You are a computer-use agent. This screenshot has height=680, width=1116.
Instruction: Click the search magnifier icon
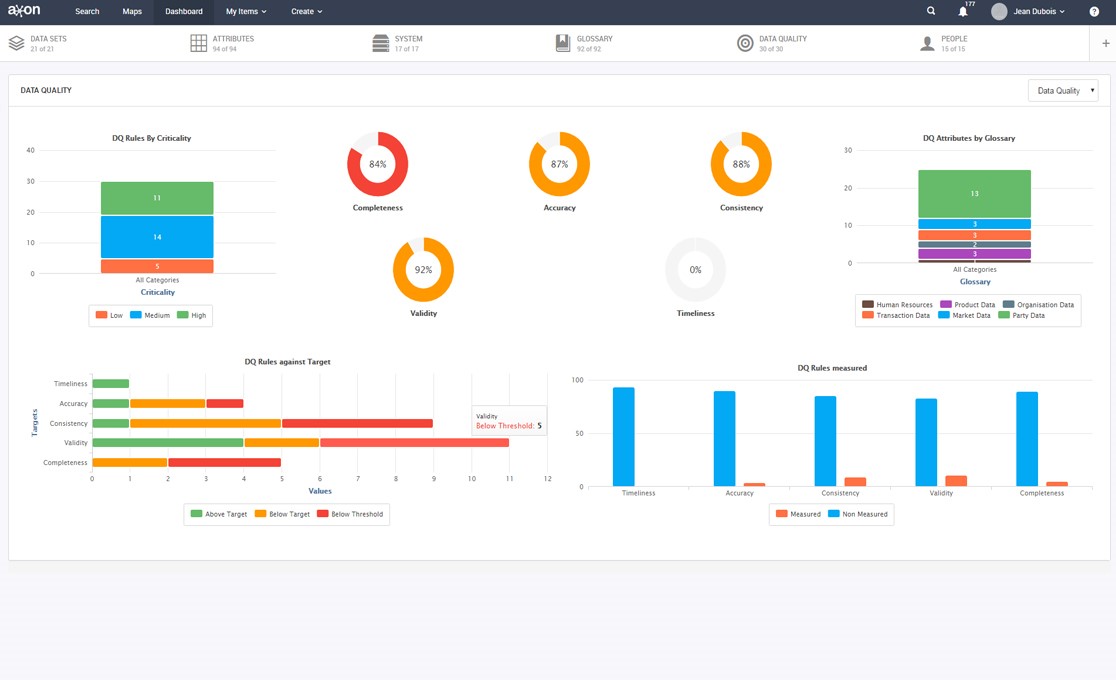click(x=931, y=12)
